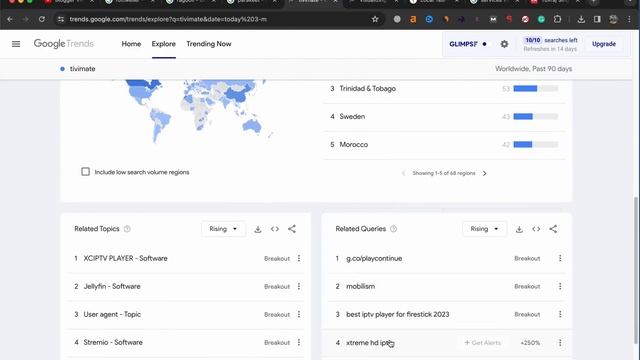Embed Related Queries widget

[536, 229]
